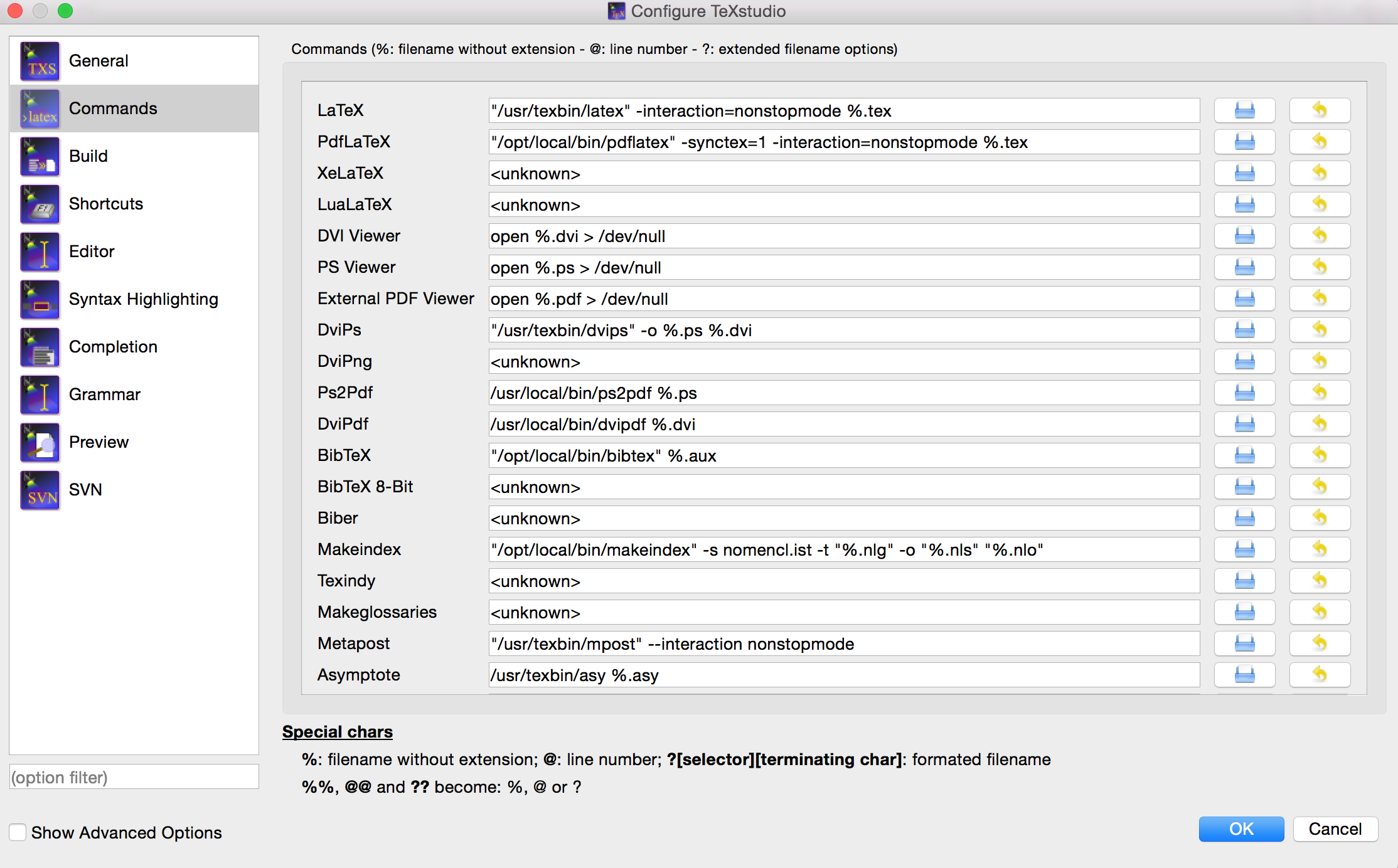Reset the PdfLaTeX command to default

click(x=1320, y=142)
